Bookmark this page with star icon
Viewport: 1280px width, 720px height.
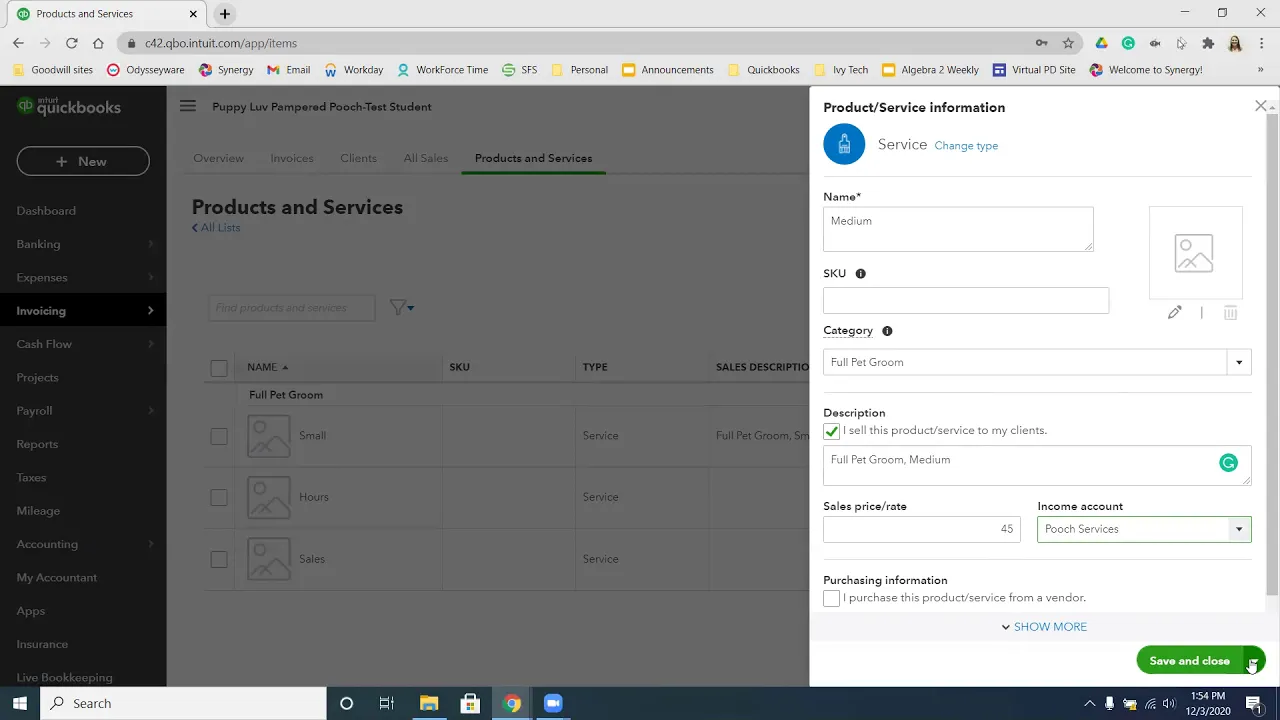[1068, 43]
